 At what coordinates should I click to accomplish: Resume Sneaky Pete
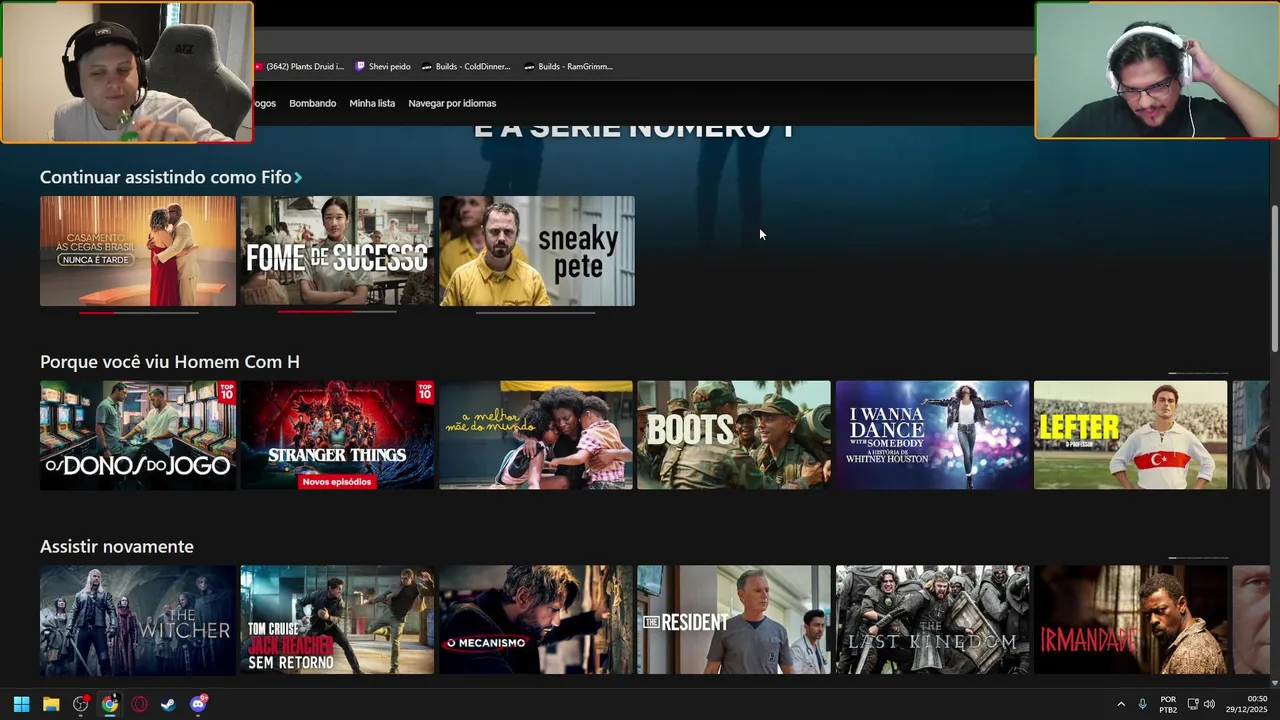click(x=537, y=251)
